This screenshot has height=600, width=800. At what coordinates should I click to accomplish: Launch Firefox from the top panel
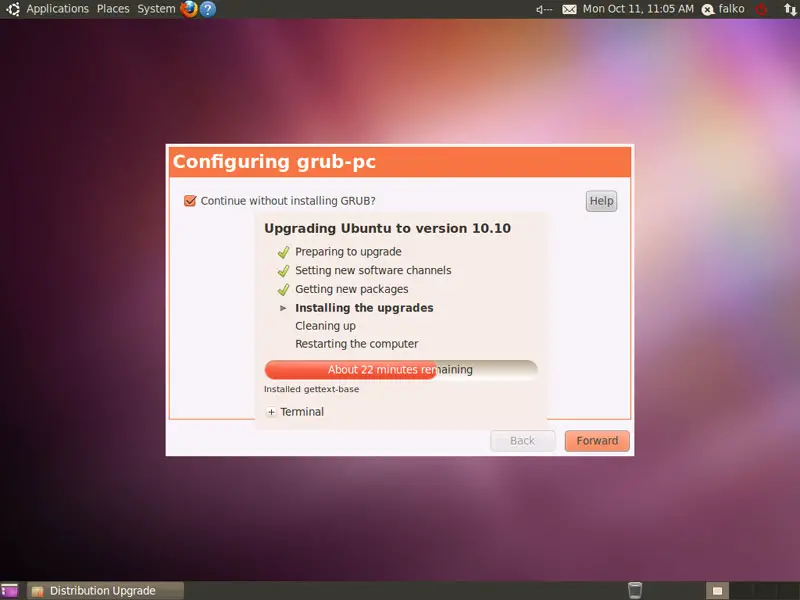(x=189, y=9)
